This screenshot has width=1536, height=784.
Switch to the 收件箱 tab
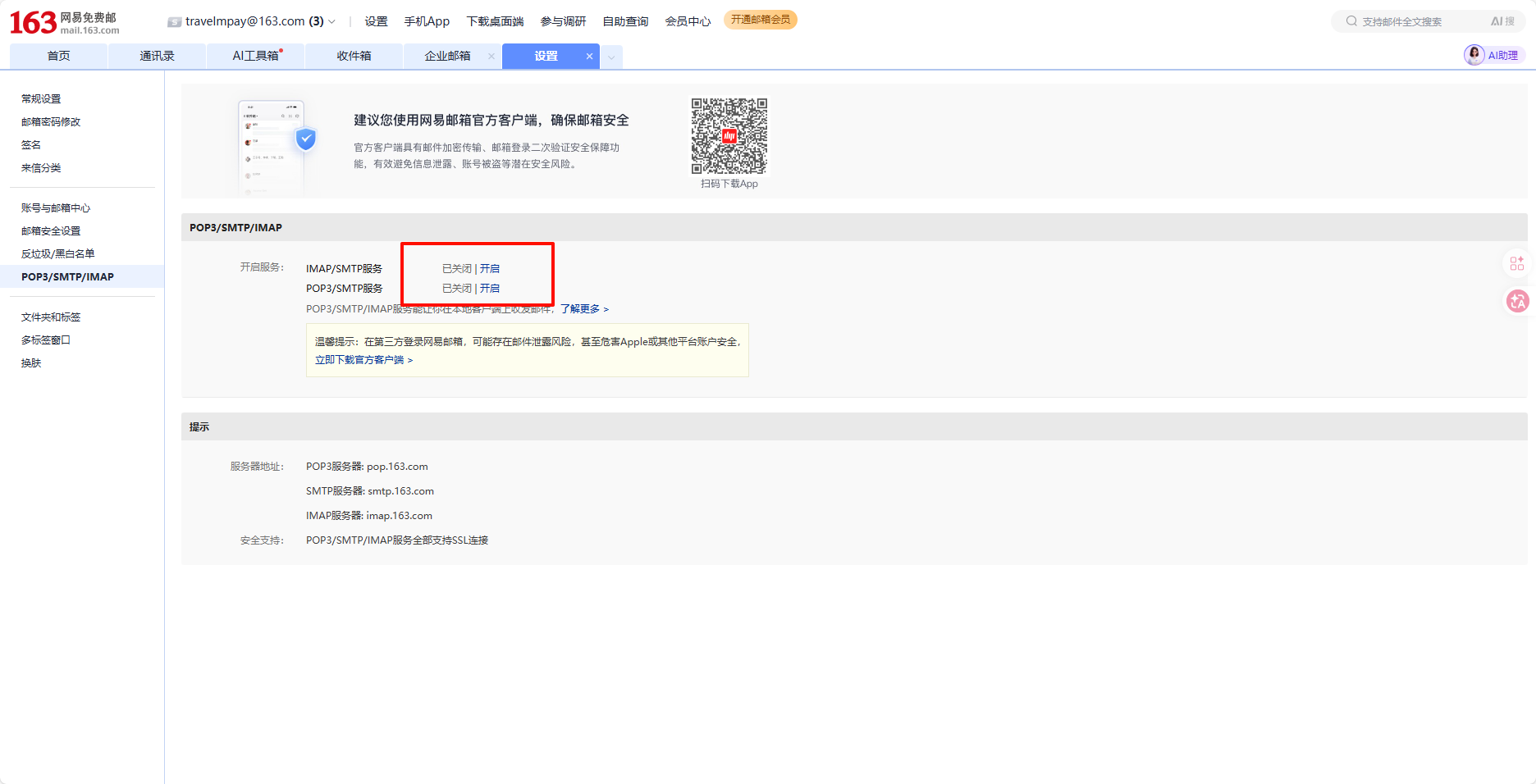pyautogui.click(x=354, y=56)
